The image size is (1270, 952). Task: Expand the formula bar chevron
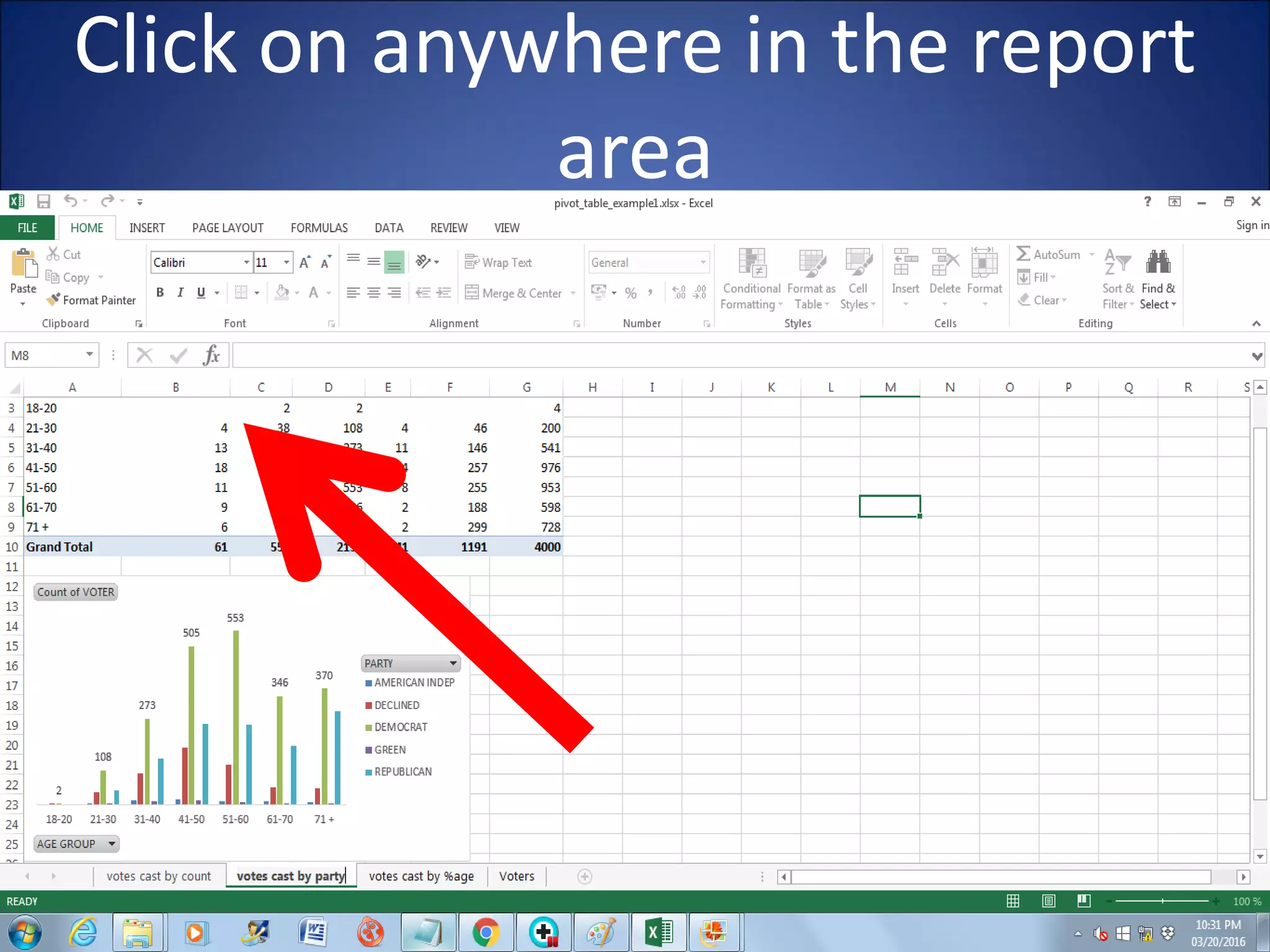1256,356
